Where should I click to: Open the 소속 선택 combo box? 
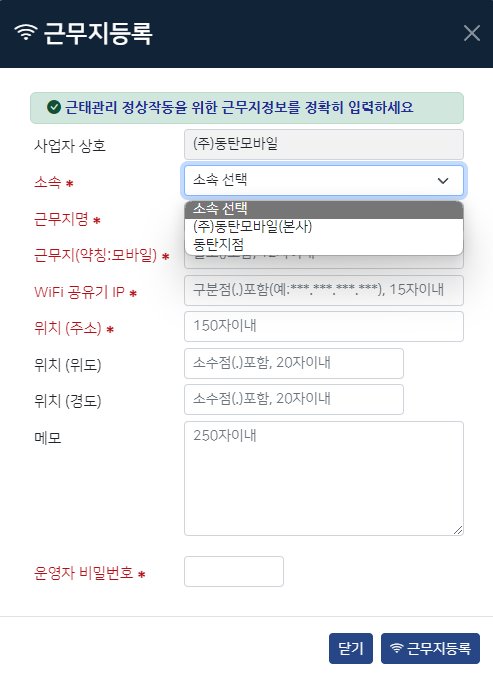tap(324, 180)
